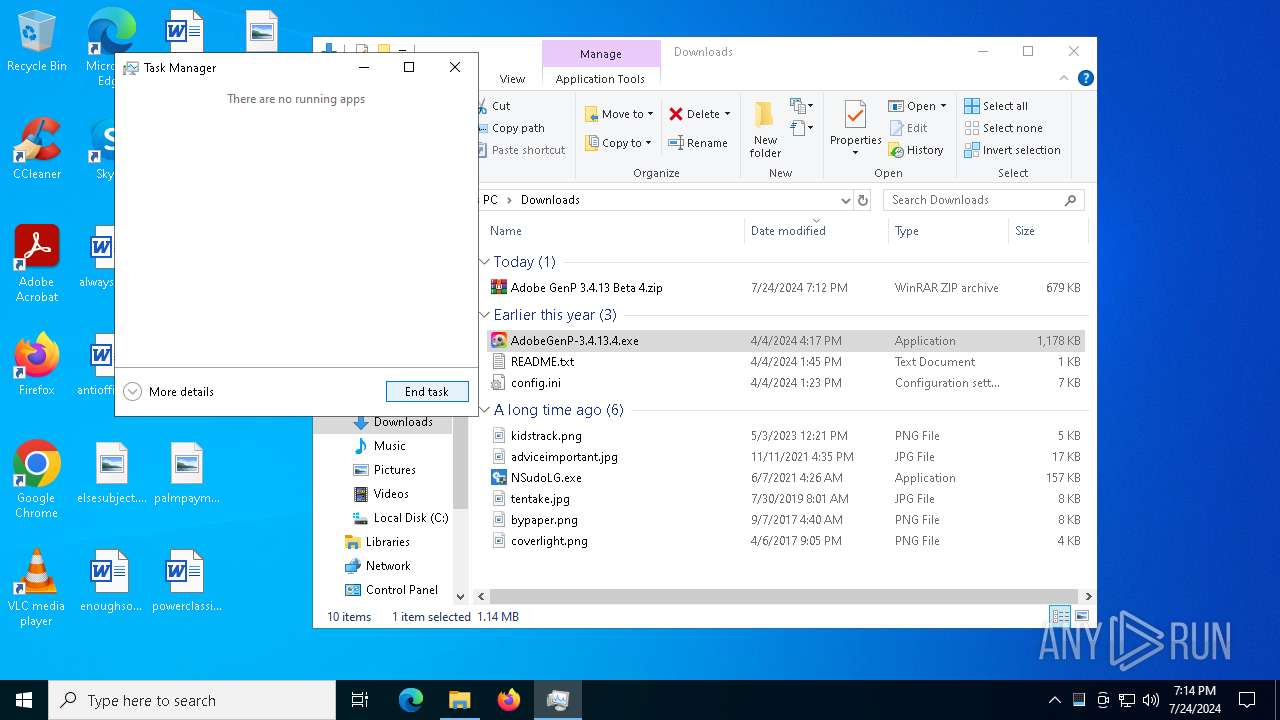Sort files by the Size column
Image resolution: width=1280 pixels, height=720 pixels.
click(1047, 231)
